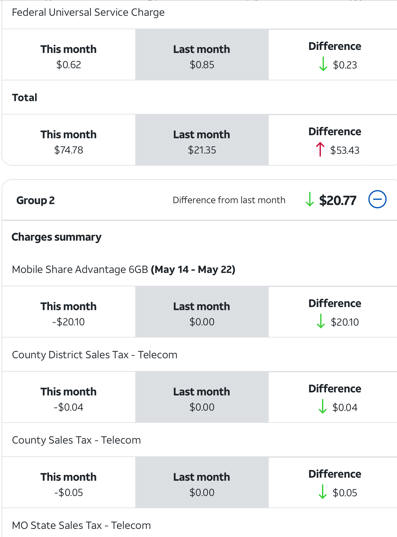Click the Total This month $74.78 cell
The height and width of the screenshot is (537, 397).
point(69,141)
